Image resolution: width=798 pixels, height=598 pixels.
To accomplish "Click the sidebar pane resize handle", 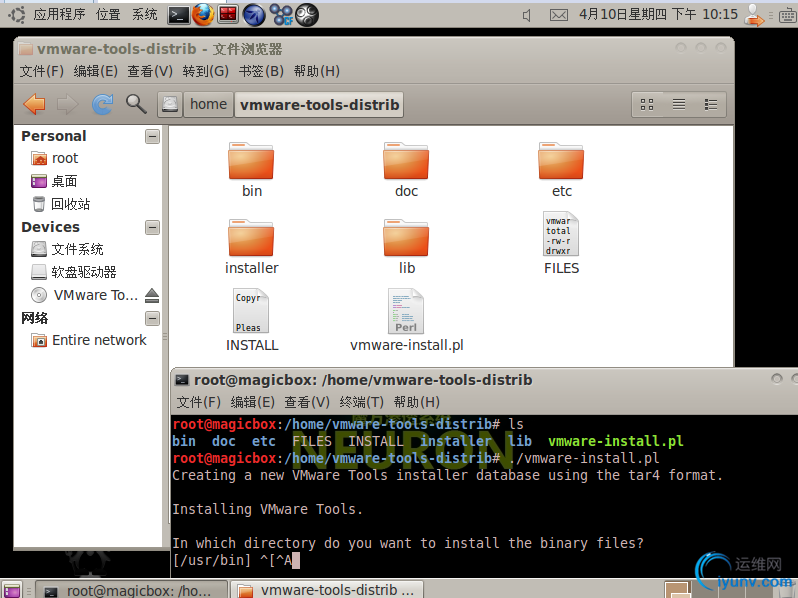I will pyautogui.click(x=165, y=336).
